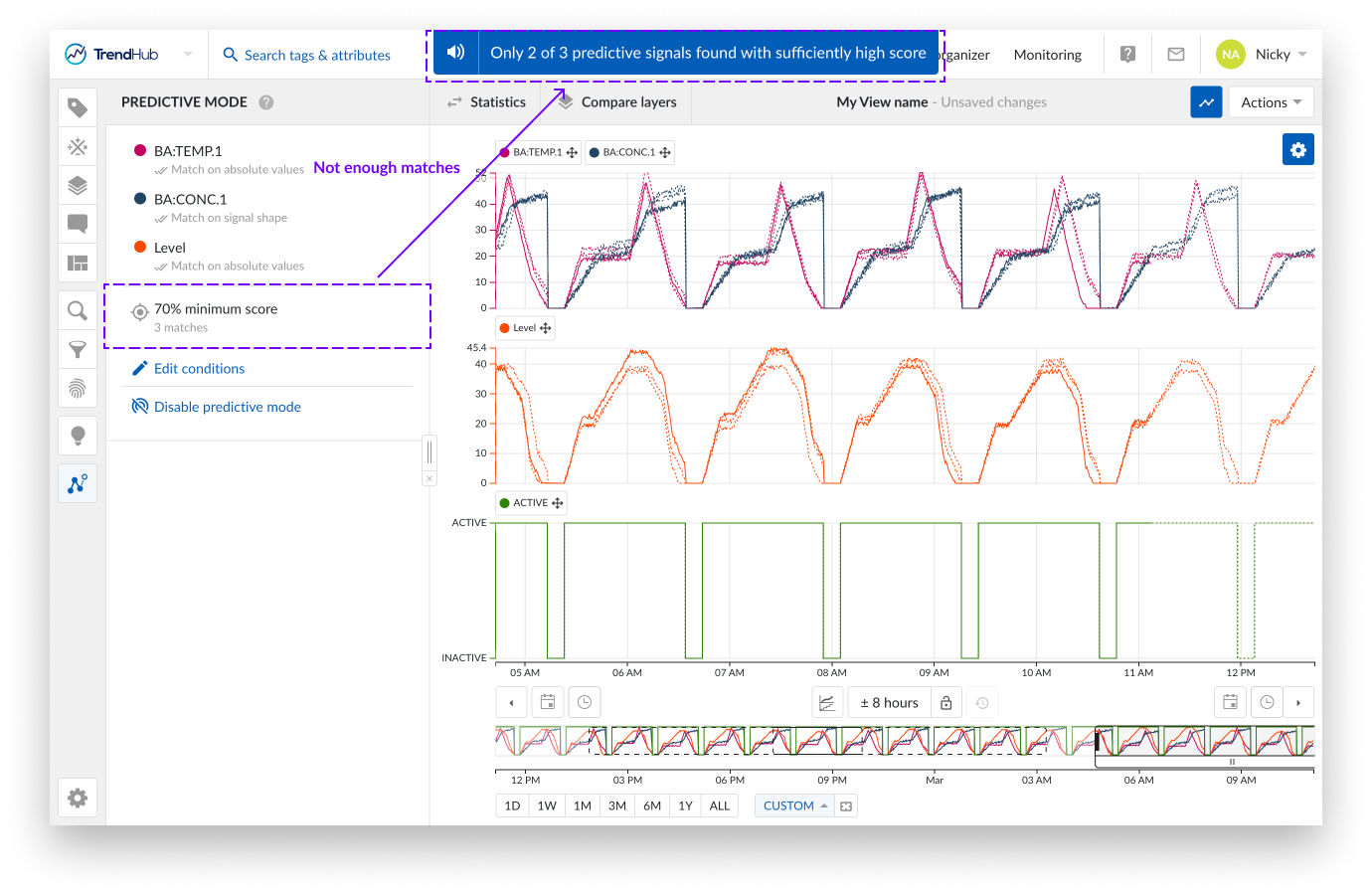This screenshot has width=1372, height=895.
Task: Open the comments speech bubble icon
Action: pos(78,224)
